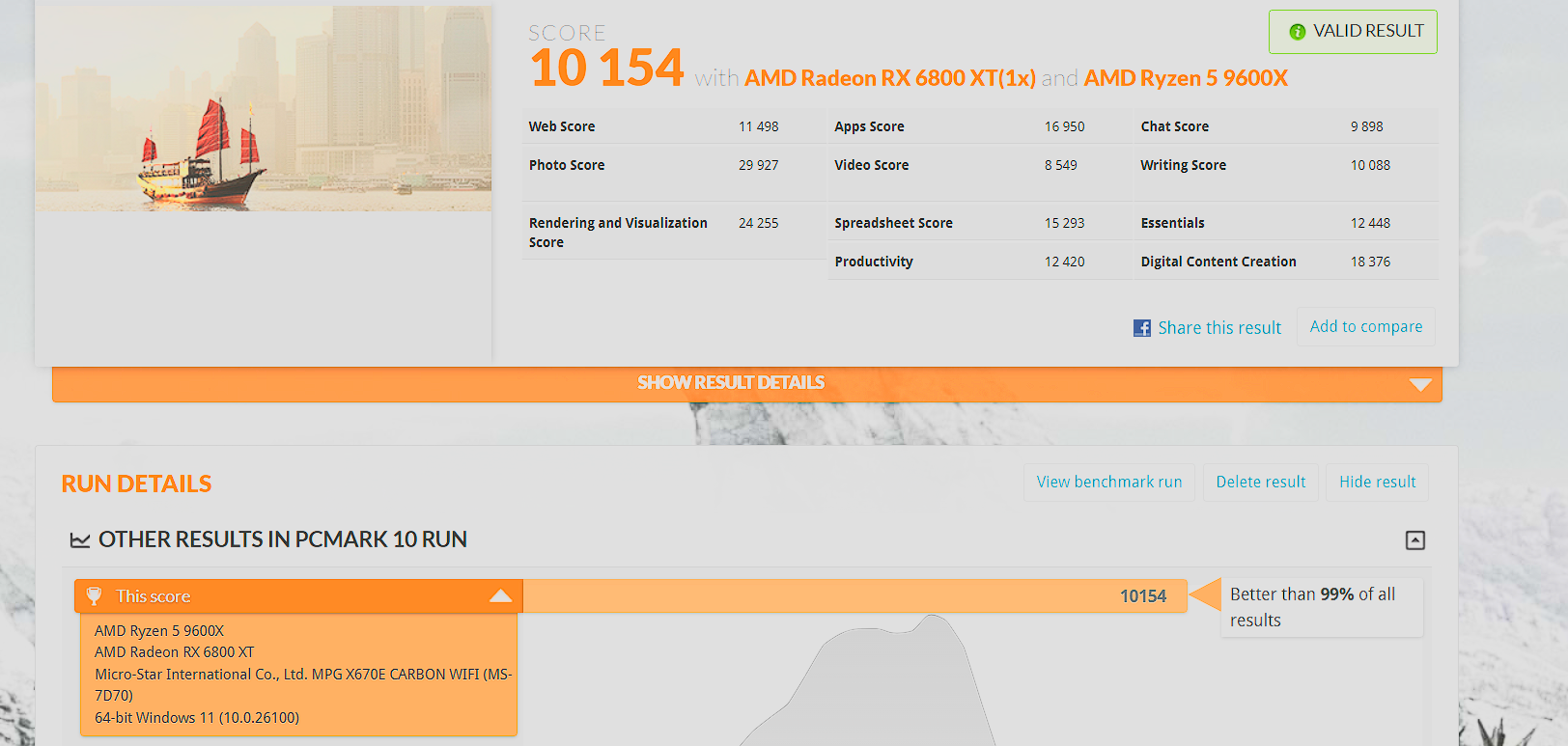Click AMD Ryzen 5 9600X heading link
Viewport: 1568px width, 746px height.
[1186, 78]
